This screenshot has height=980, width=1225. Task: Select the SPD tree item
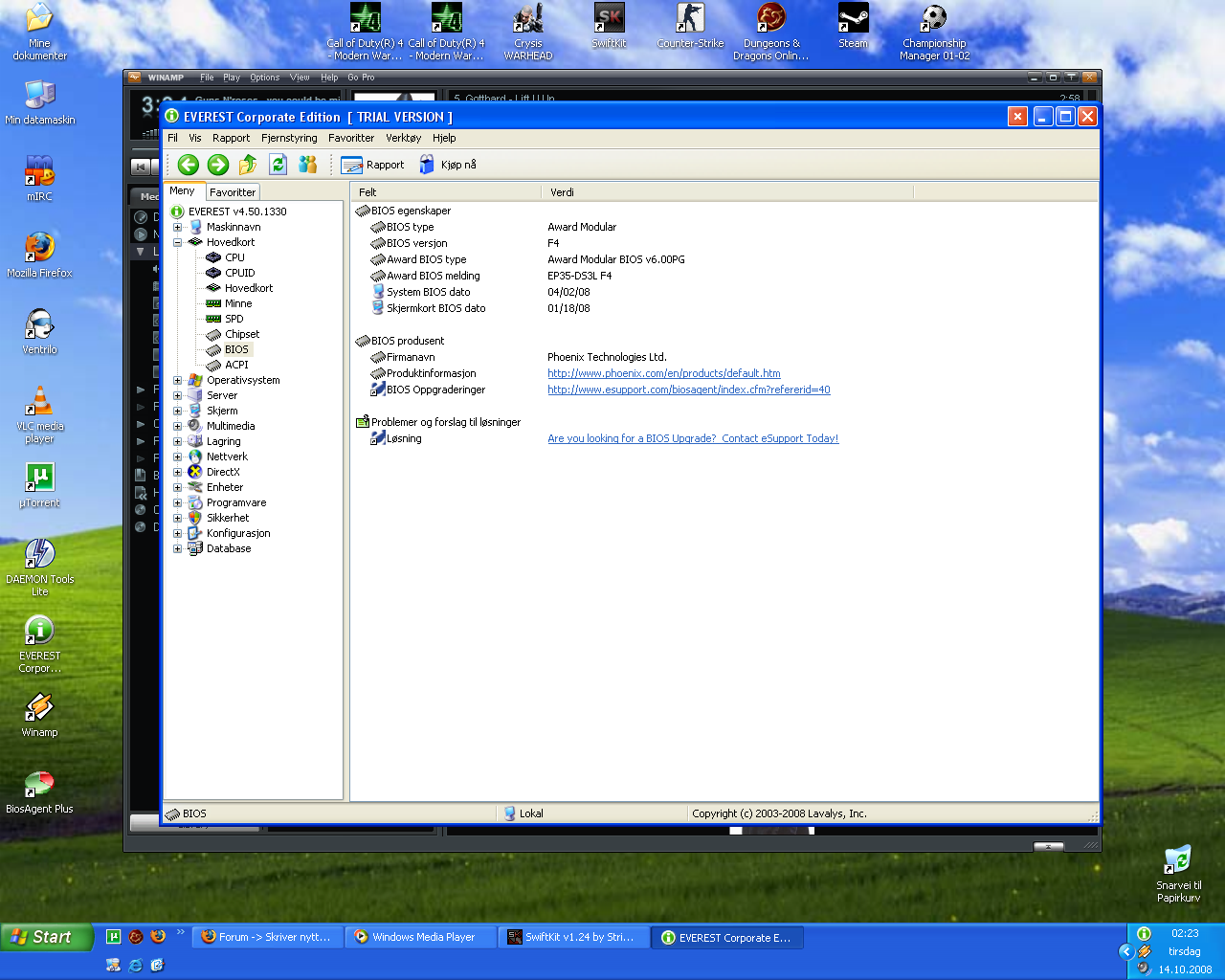(x=234, y=319)
